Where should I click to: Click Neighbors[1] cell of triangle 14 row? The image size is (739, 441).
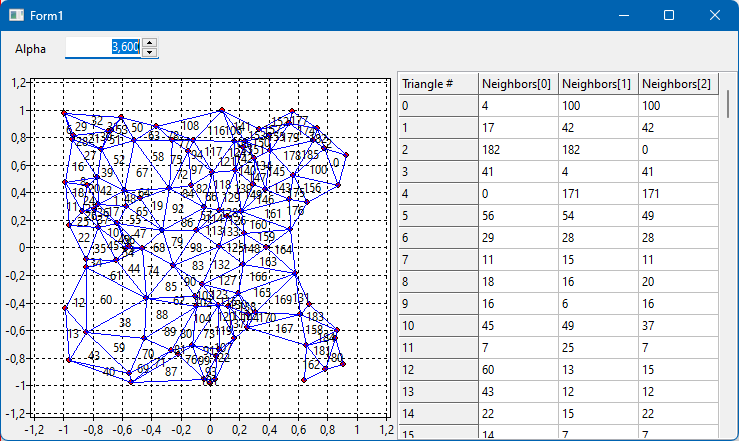(599, 414)
